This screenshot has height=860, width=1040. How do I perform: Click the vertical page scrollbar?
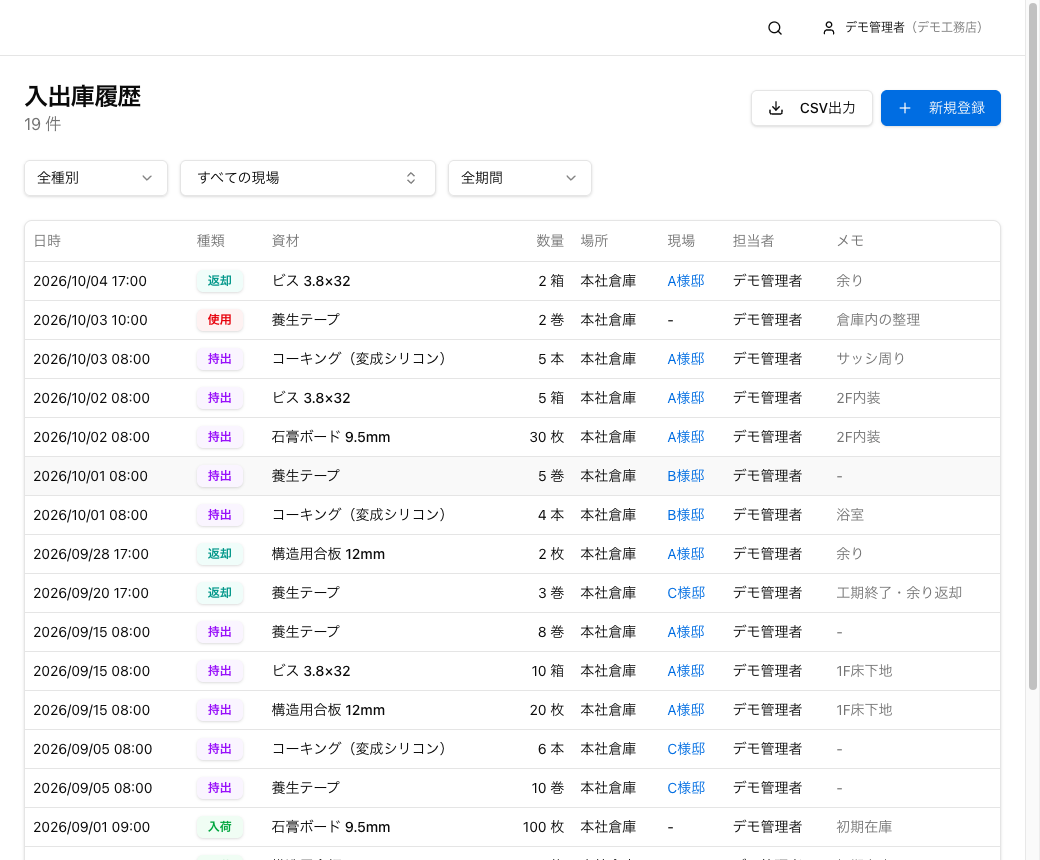(x=1033, y=345)
